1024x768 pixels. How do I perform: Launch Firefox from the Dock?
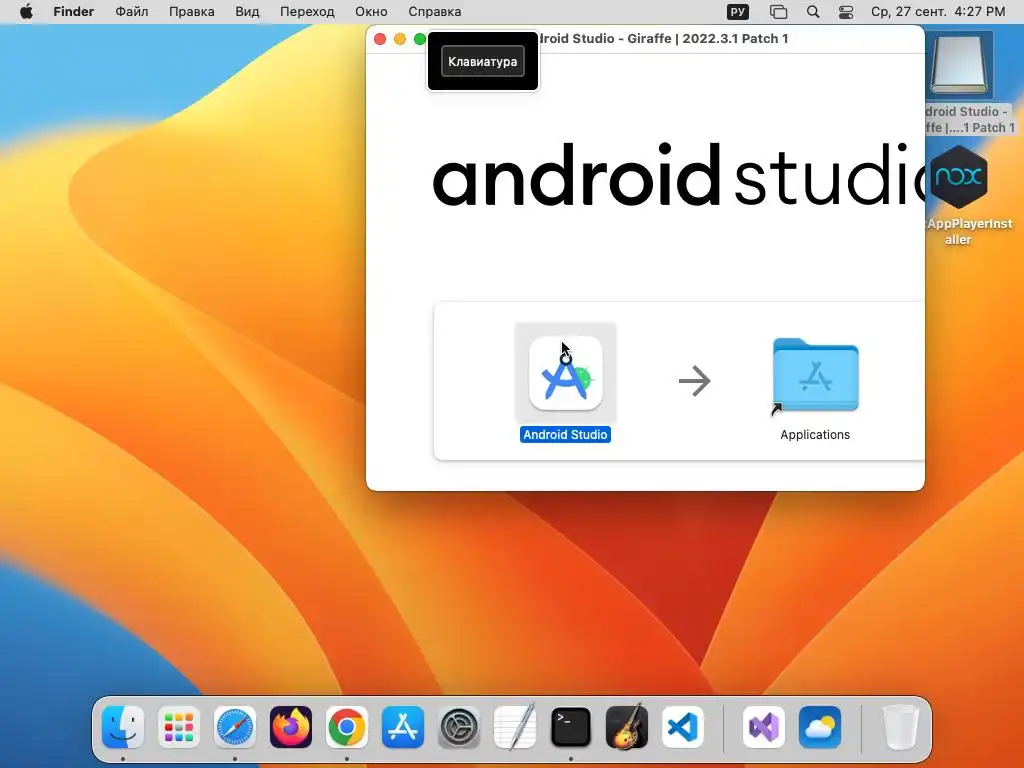[291, 726]
